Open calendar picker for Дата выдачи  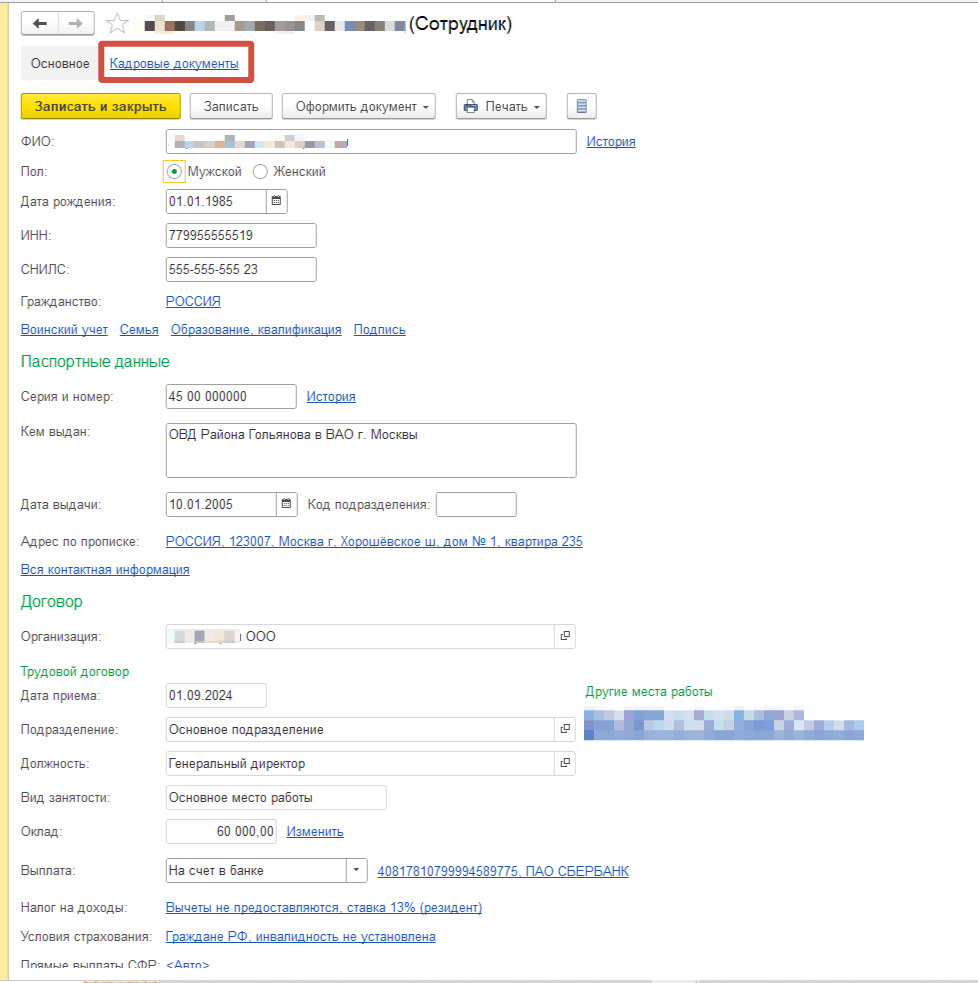[287, 504]
